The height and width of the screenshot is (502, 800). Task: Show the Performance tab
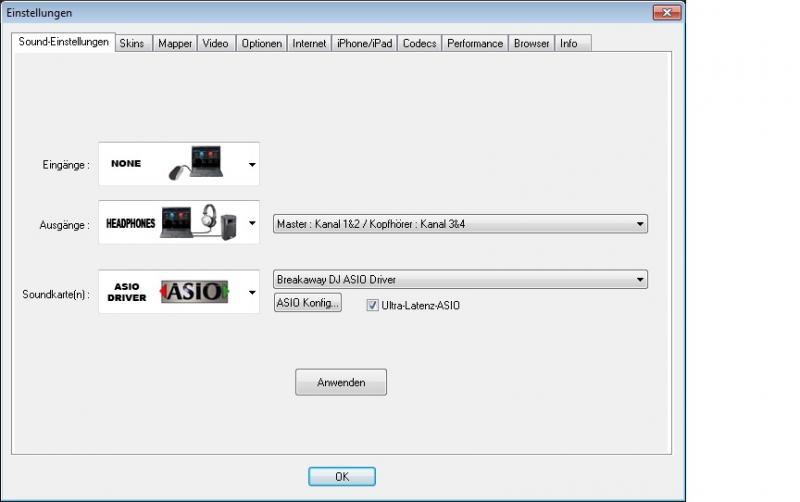474,44
